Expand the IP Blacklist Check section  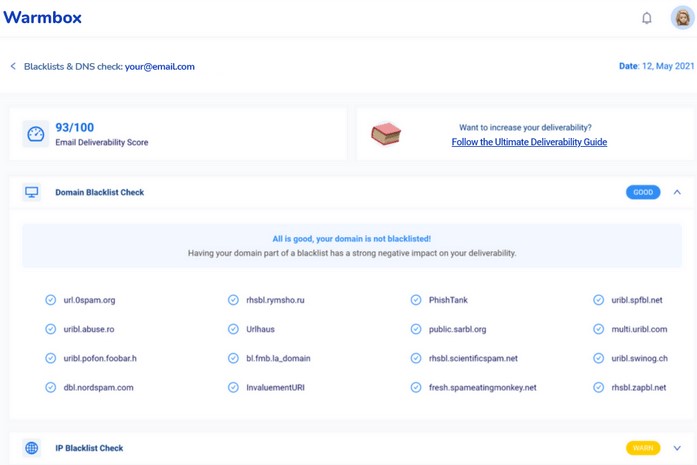677,448
